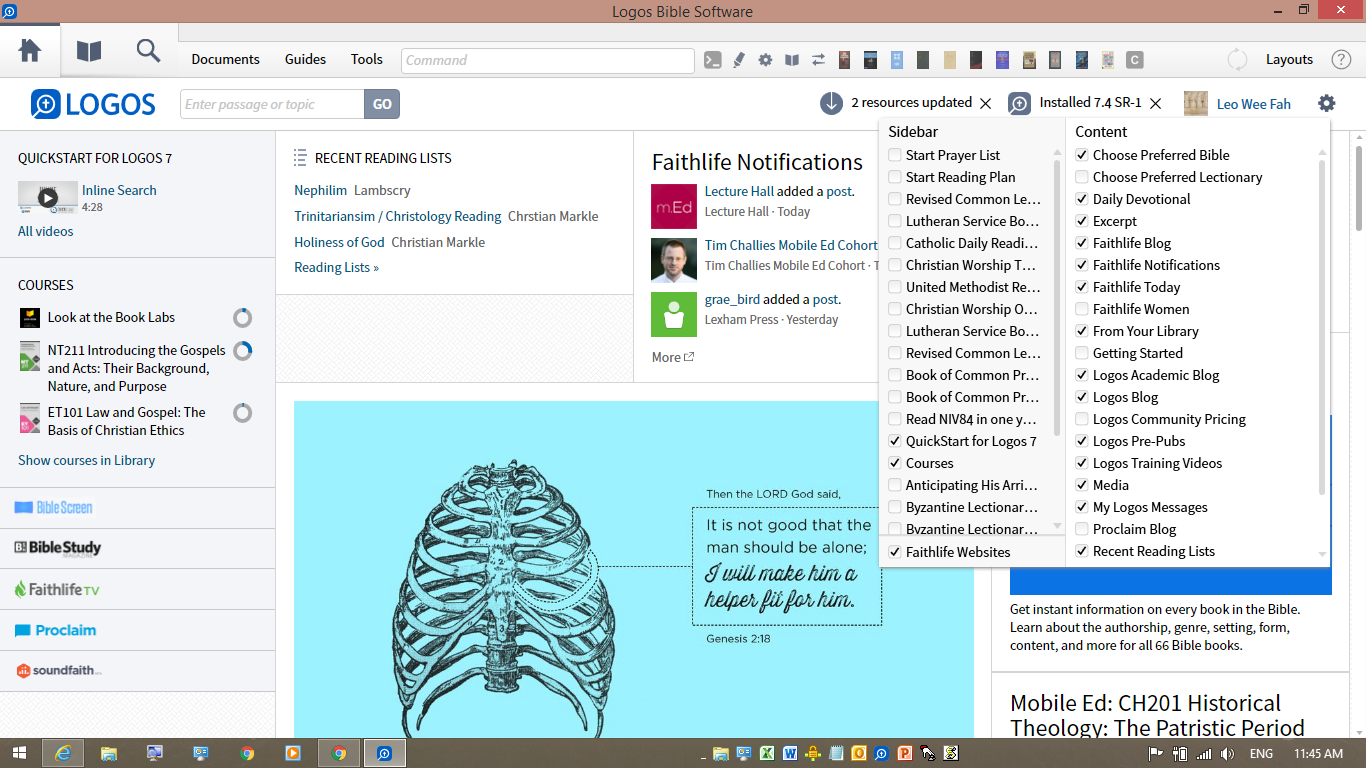Open the Proclaim website logo
The width and height of the screenshot is (1366, 768).
pos(55,630)
